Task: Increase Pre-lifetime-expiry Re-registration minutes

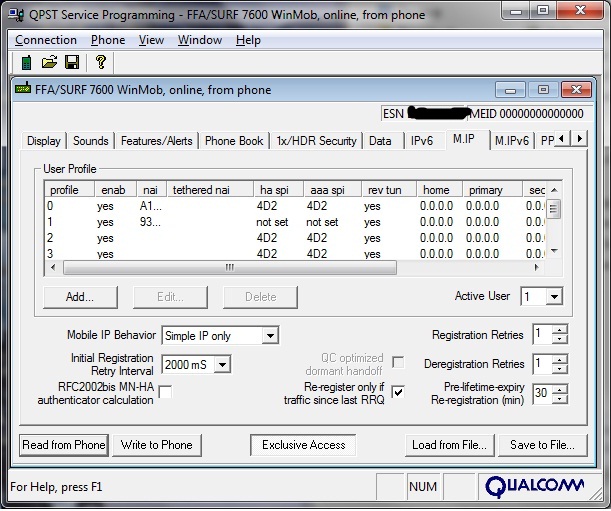Action: (x=560, y=389)
